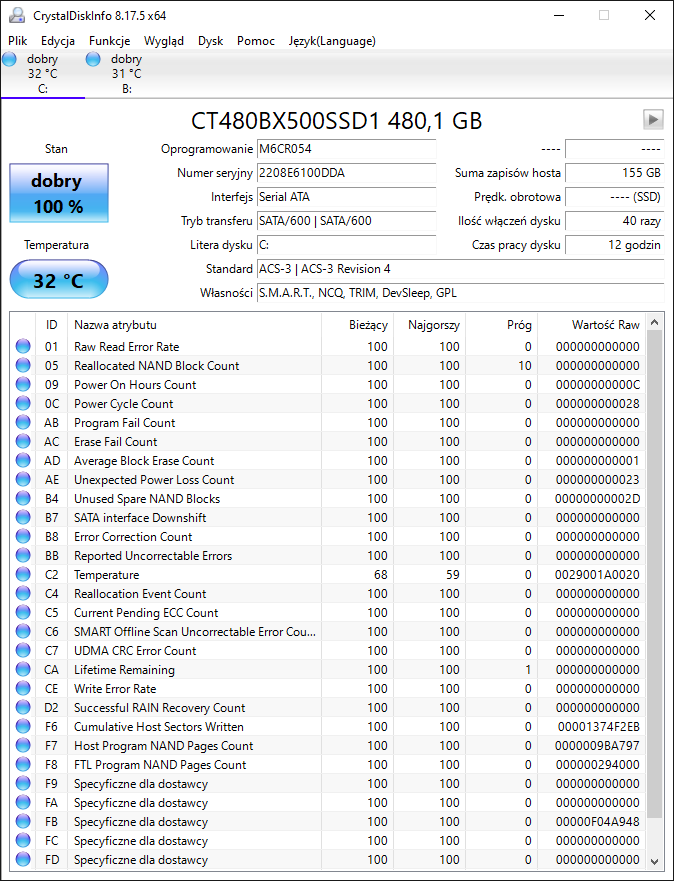Click status icon of Reallocated NAND Block Count

[23, 365]
